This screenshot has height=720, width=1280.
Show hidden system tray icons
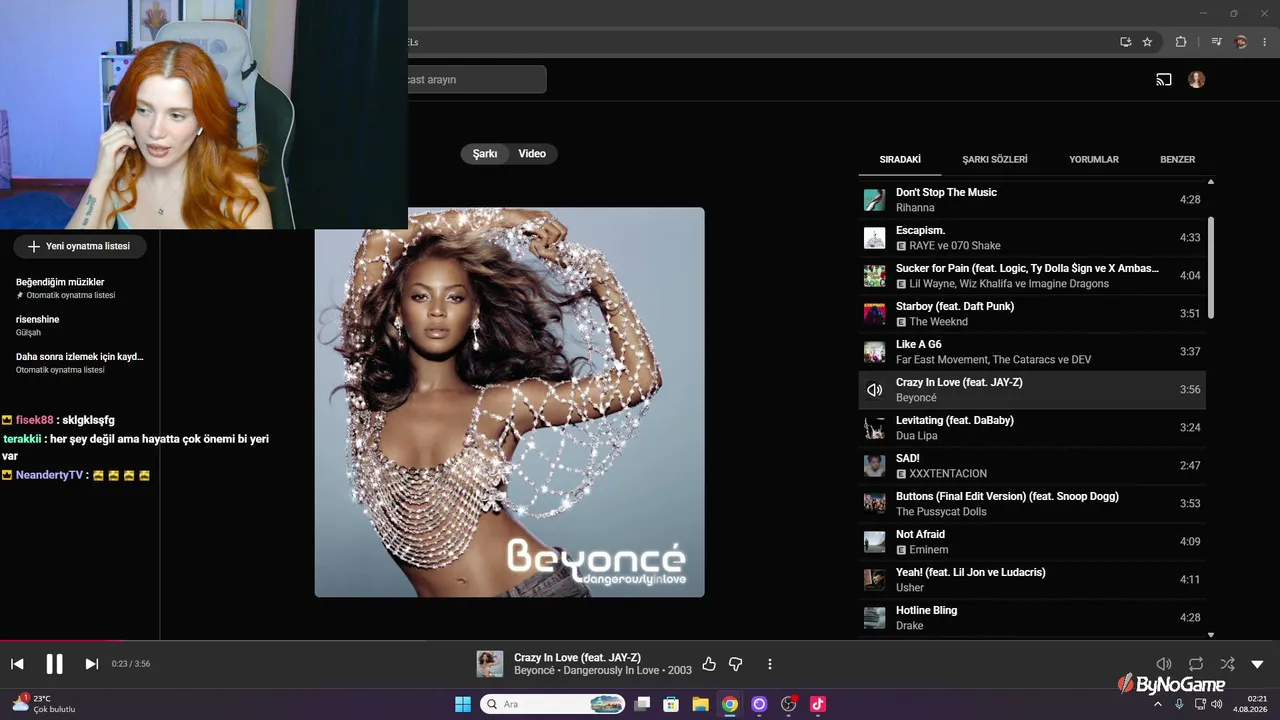tap(1158, 704)
